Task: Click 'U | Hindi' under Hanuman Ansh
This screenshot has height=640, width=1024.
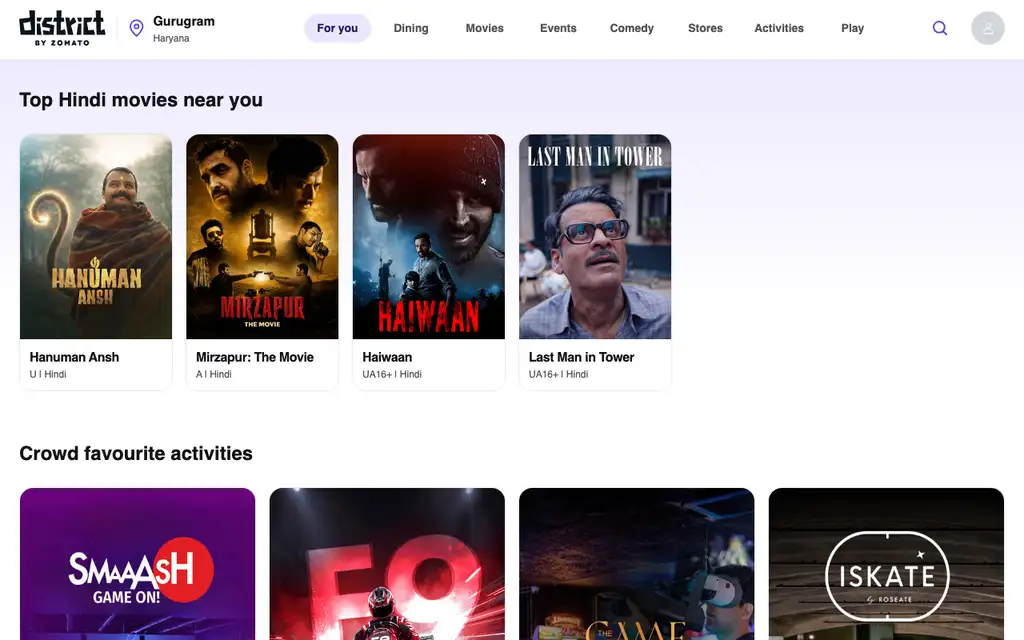Action: [48, 374]
